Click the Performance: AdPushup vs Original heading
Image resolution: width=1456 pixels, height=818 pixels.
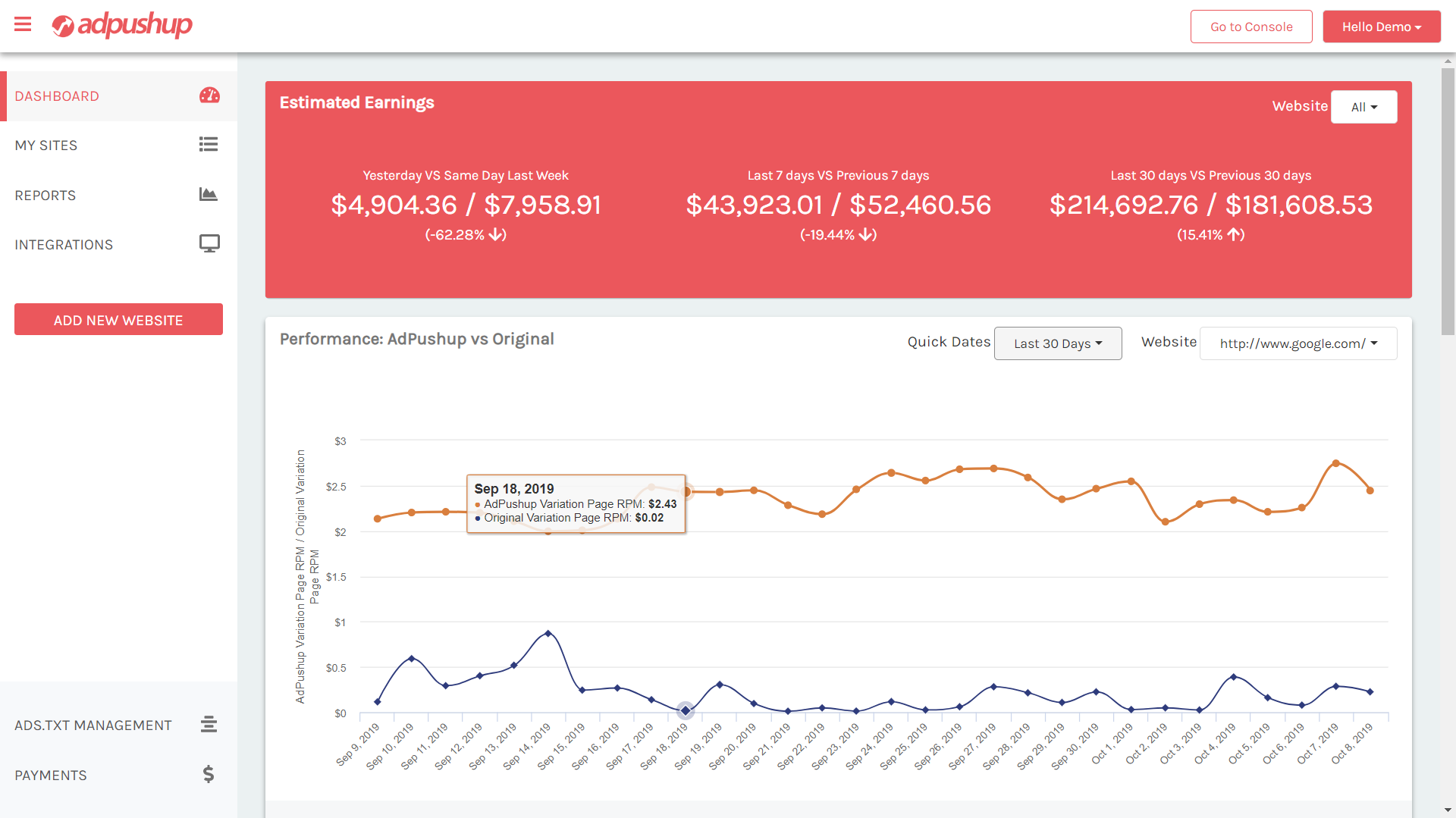(x=416, y=339)
